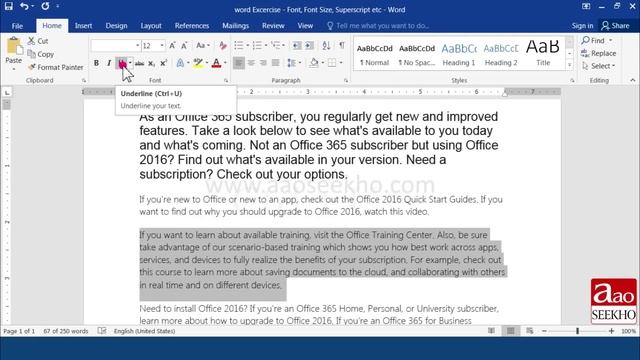The image size is (640, 360).
Task: Click the zoom slider handle
Action: (x=578, y=331)
